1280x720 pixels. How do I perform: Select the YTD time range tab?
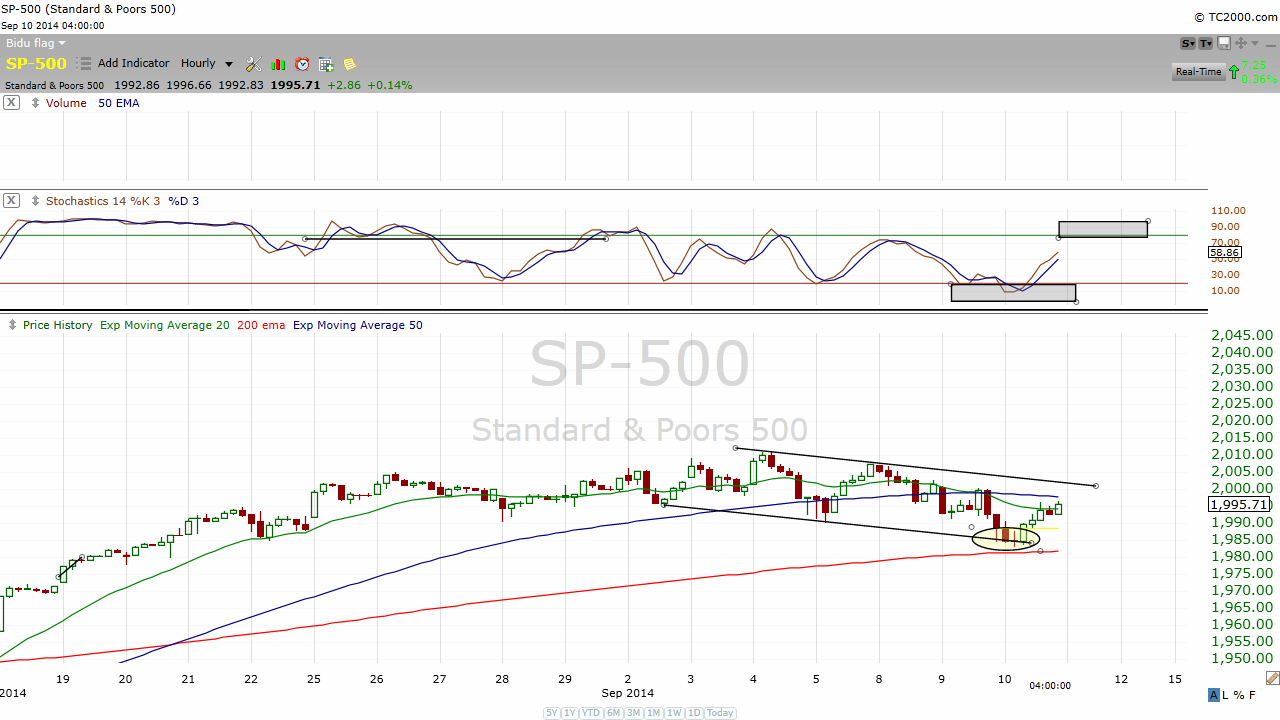(592, 713)
